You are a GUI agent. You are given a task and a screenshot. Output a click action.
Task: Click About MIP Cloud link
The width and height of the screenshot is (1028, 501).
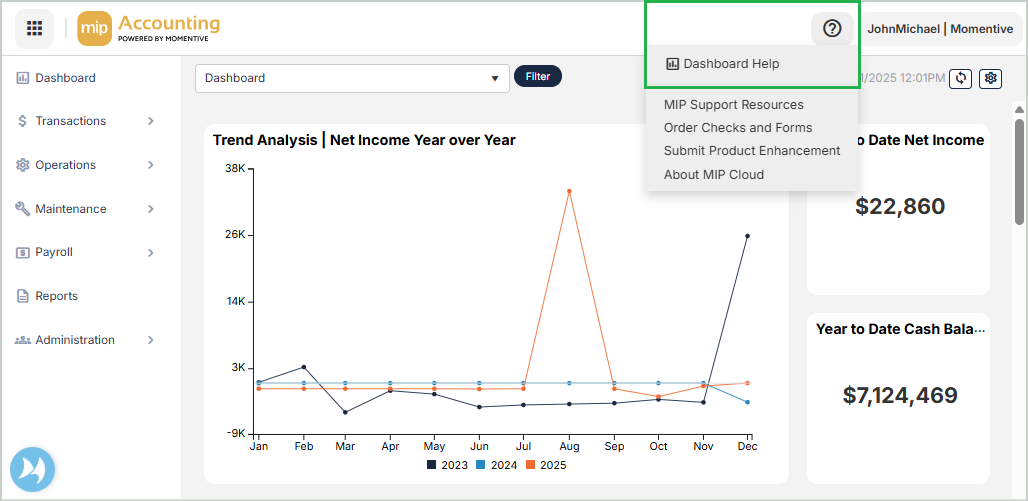(713, 174)
